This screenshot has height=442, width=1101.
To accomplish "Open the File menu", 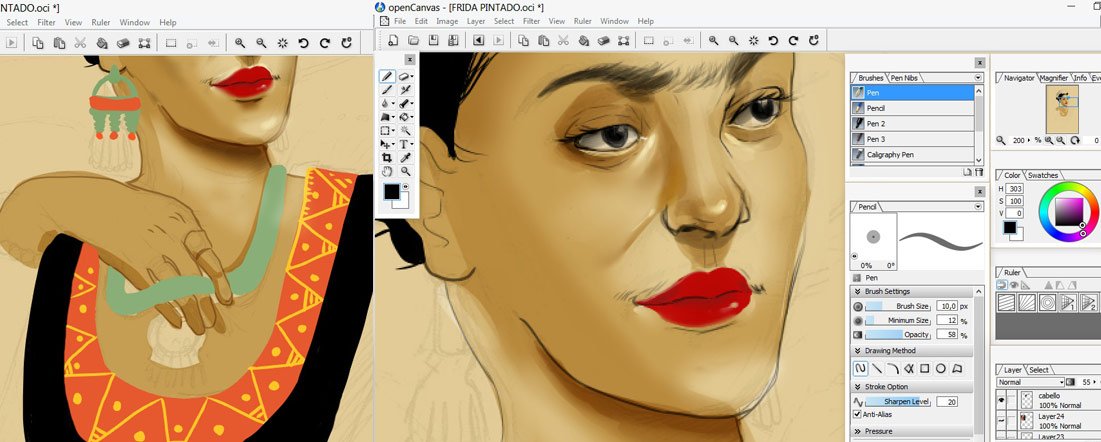I will click(400, 21).
